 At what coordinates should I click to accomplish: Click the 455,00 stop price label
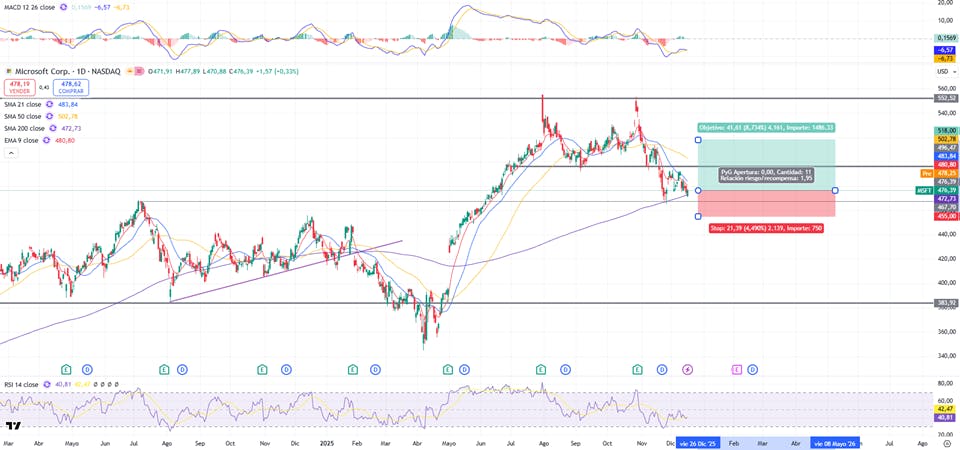coord(946,216)
